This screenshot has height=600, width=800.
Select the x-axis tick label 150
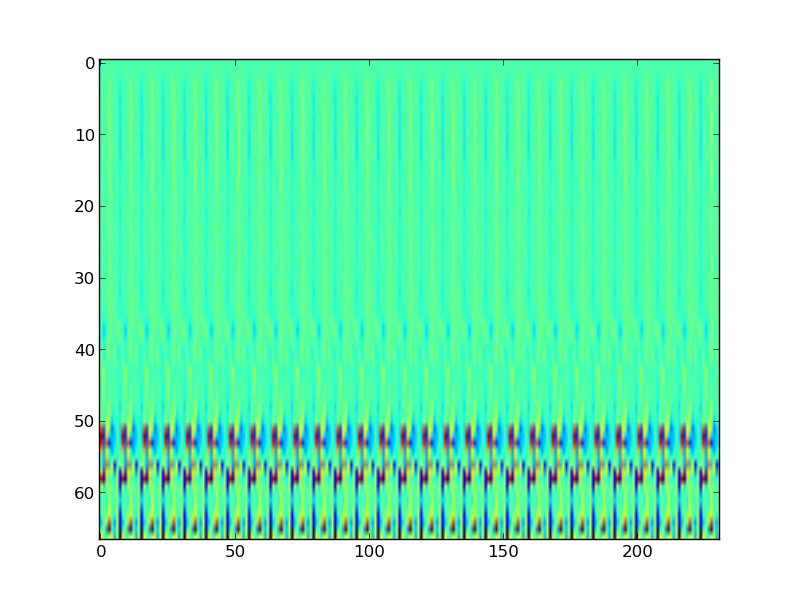click(x=503, y=553)
